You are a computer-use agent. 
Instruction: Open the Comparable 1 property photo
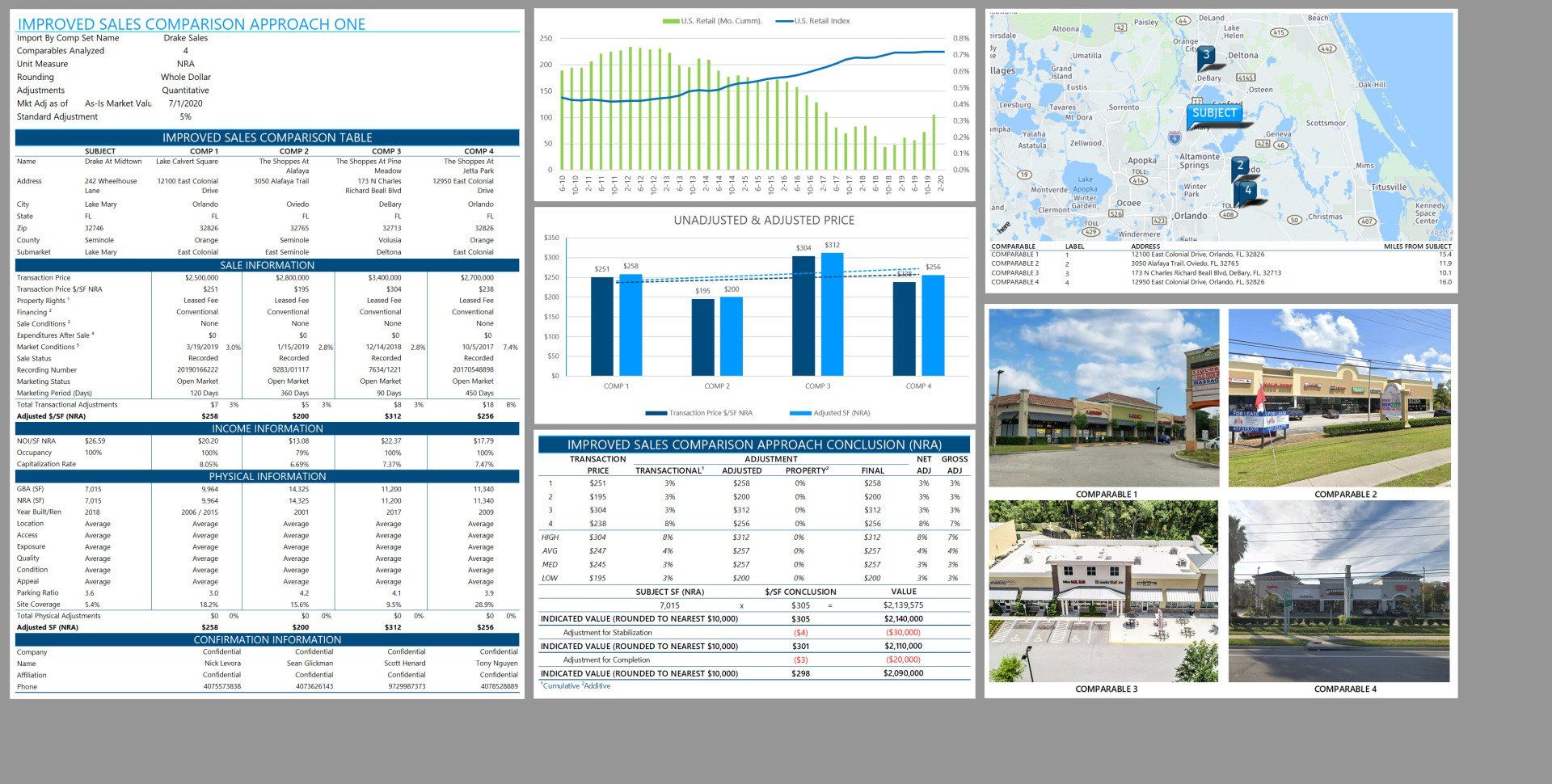tap(1103, 398)
